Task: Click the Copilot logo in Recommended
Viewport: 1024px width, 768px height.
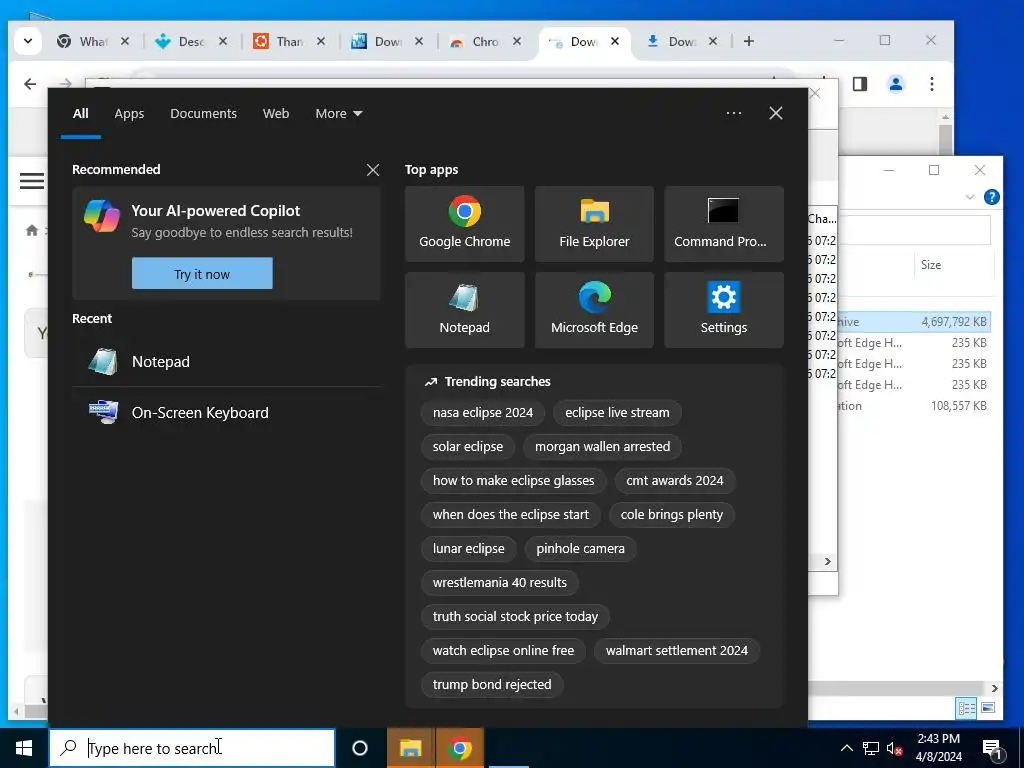Action: pyautogui.click(x=102, y=216)
